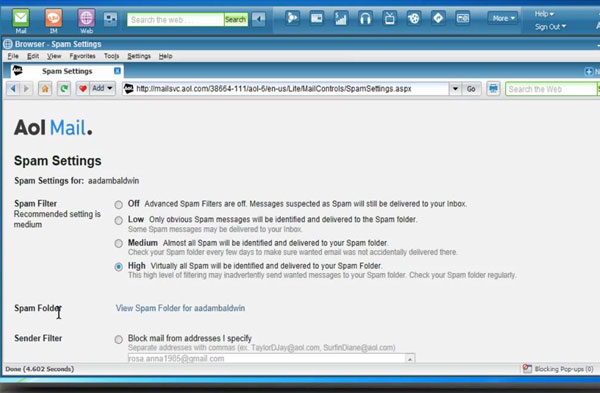Click the new tab plus icon
The image size is (600, 393).
click(x=589, y=72)
